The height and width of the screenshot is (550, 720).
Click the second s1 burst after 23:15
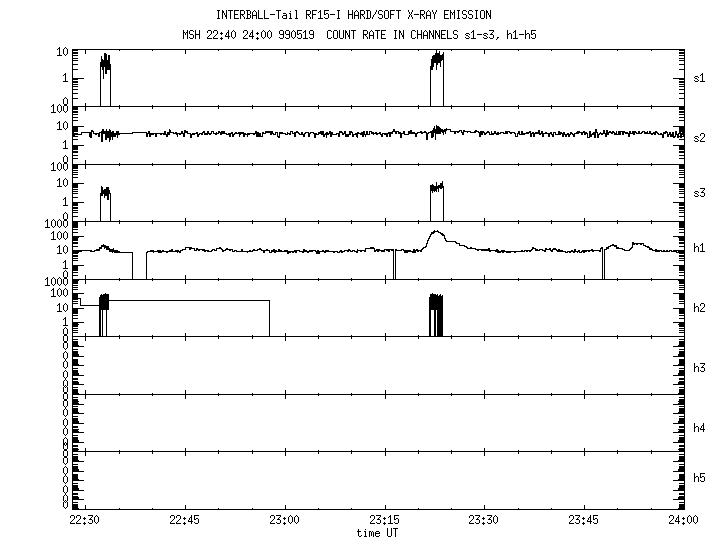[x=437, y=64]
